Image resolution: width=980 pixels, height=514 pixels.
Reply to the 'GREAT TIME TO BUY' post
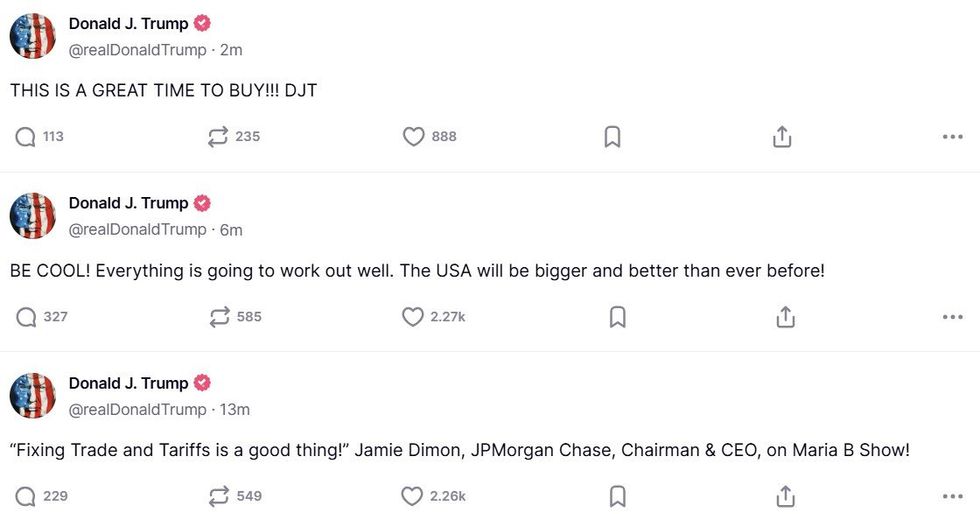26,136
